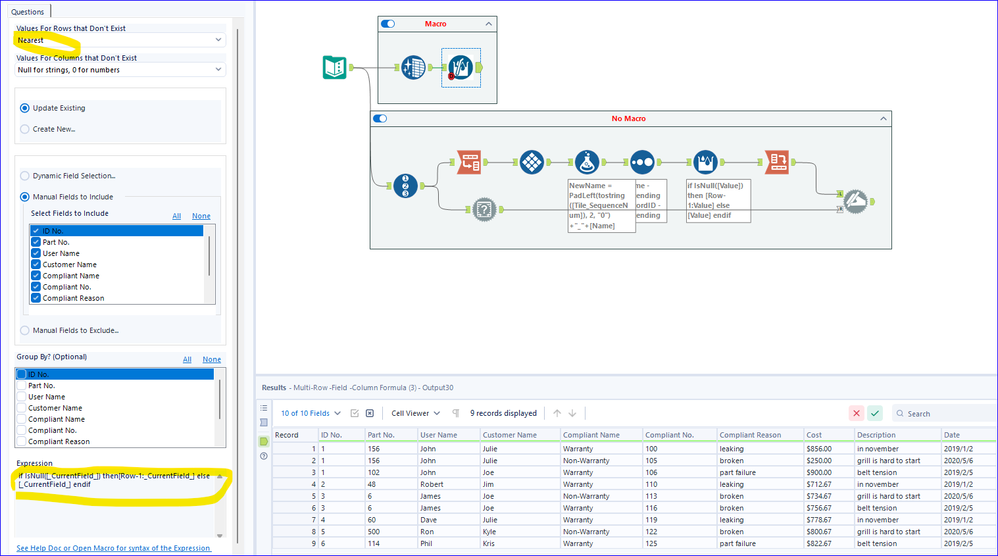Click the Field Info question-mark tool
The image size is (998, 556).
click(x=484, y=209)
